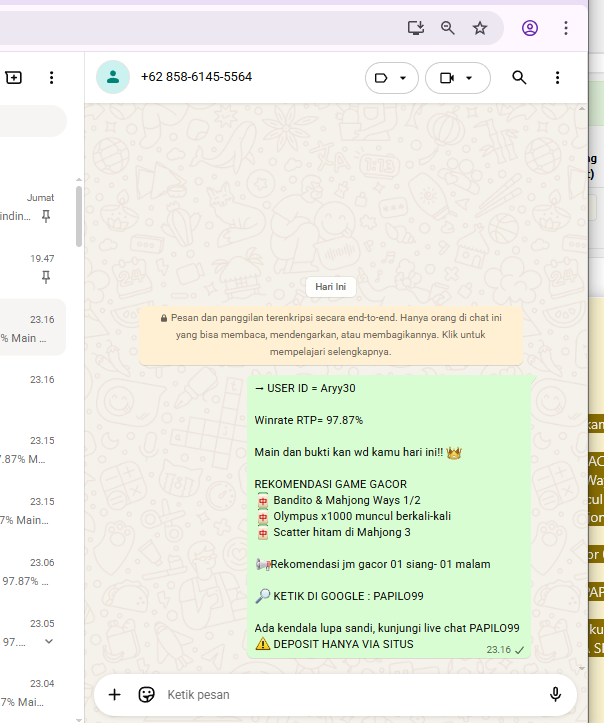The image size is (604, 723).
Task: Click the label tag button
Action: pyautogui.click(x=381, y=78)
